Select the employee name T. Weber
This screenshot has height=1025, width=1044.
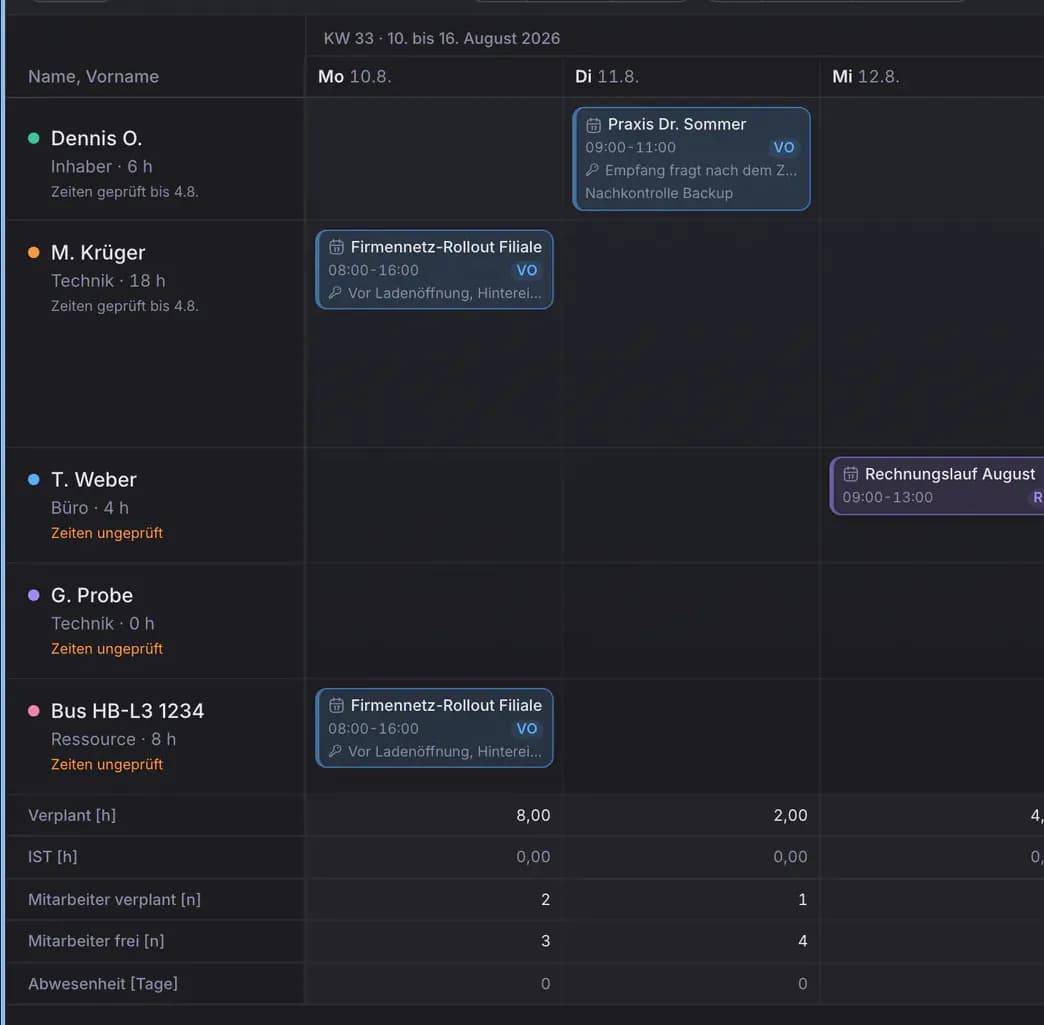click(94, 480)
